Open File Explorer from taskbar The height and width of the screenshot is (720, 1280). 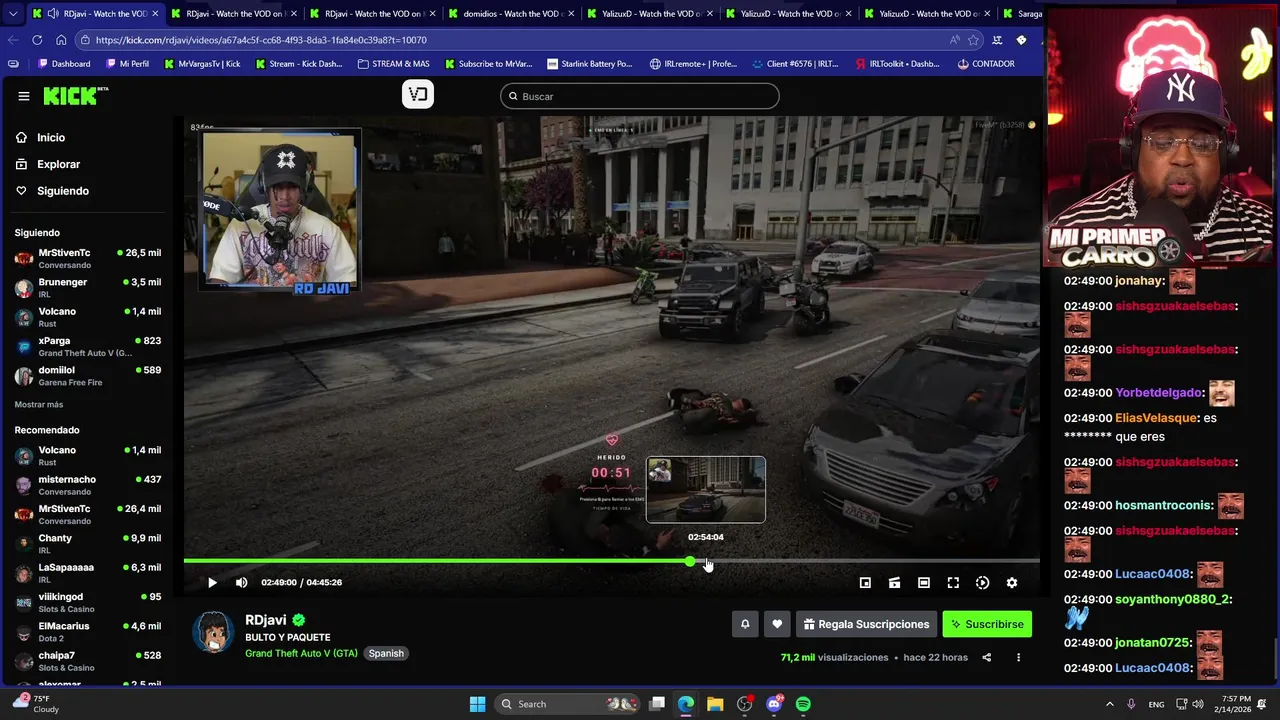[x=715, y=704]
